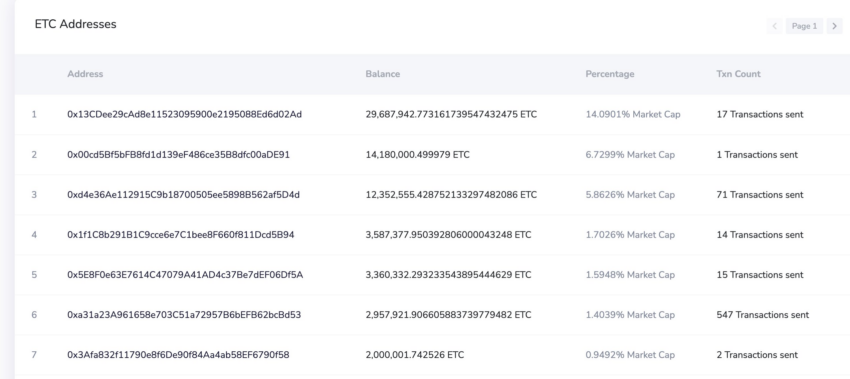Click 71 Transactions sent cell

click(759, 195)
